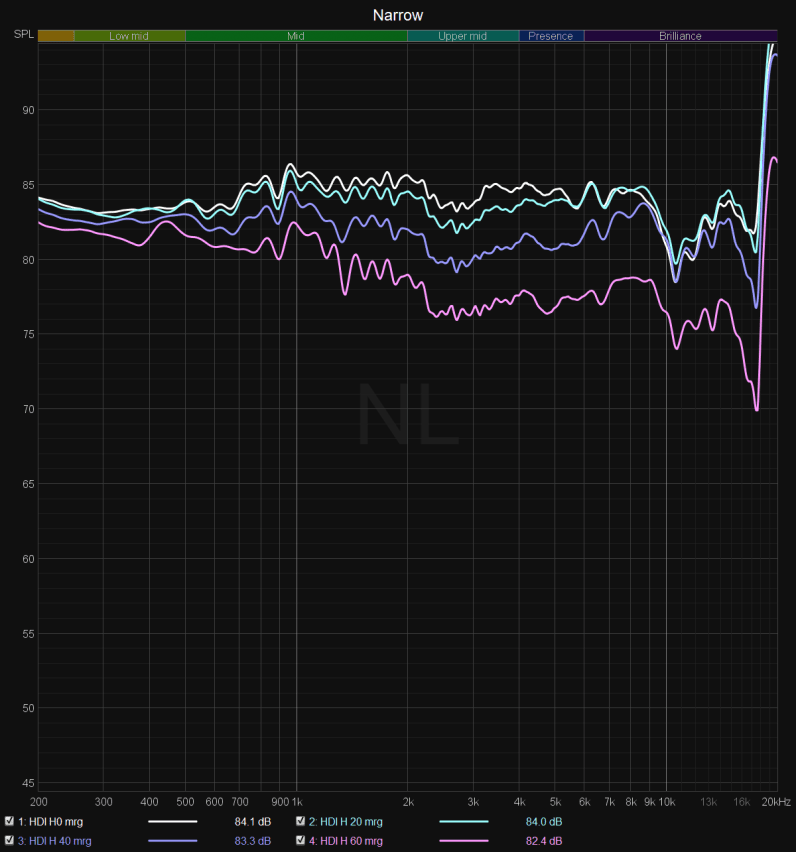Click the unlabeled orange bass band segment

(56, 36)
